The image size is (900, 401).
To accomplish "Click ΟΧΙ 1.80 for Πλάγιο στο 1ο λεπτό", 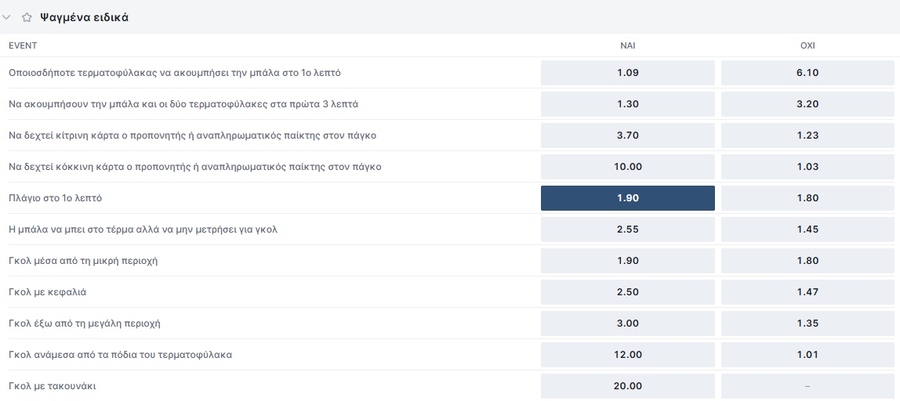I will tap(808, 198).
